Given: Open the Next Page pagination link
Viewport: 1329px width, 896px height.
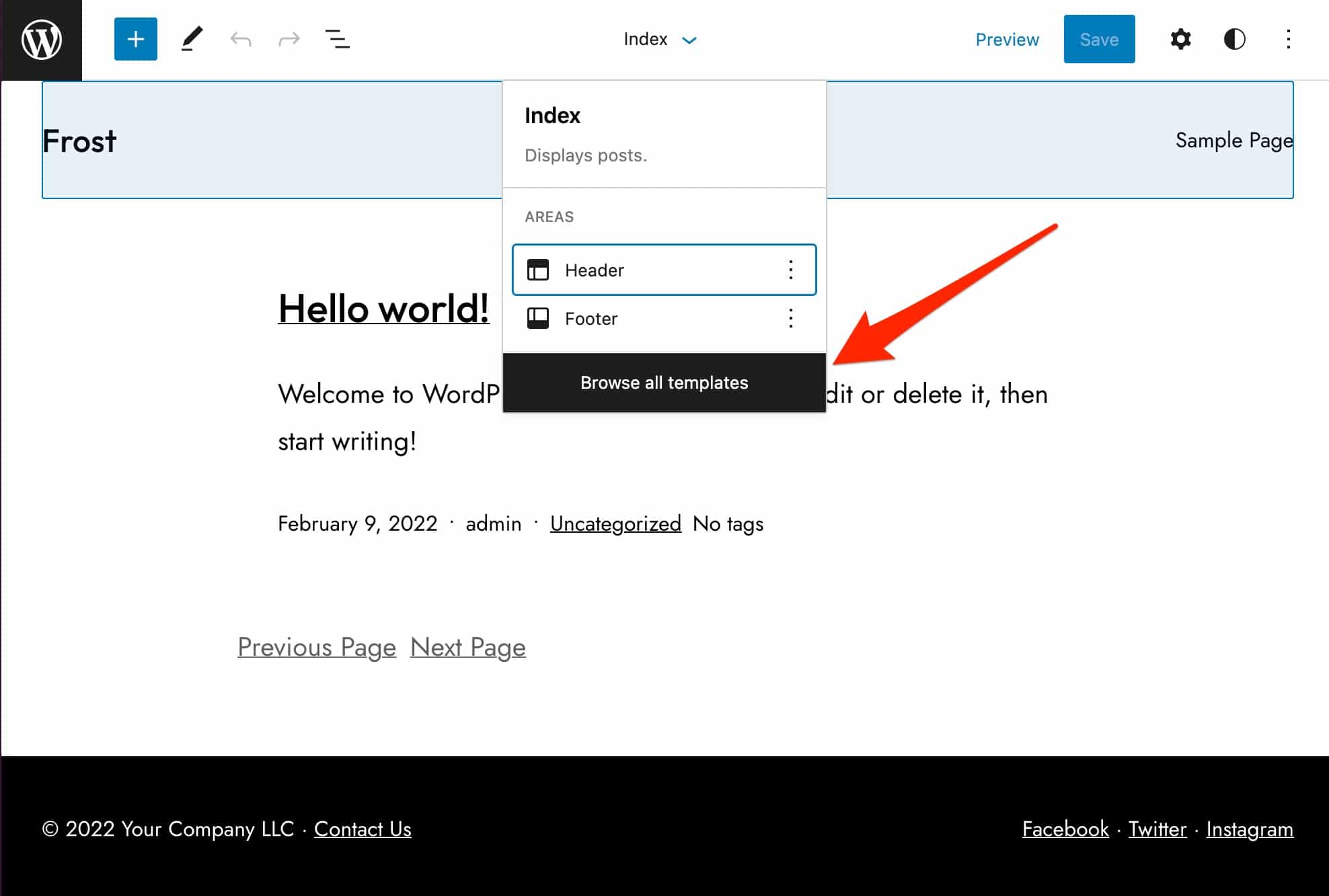Looking at the screenshot, I should [x=467, y=646].
